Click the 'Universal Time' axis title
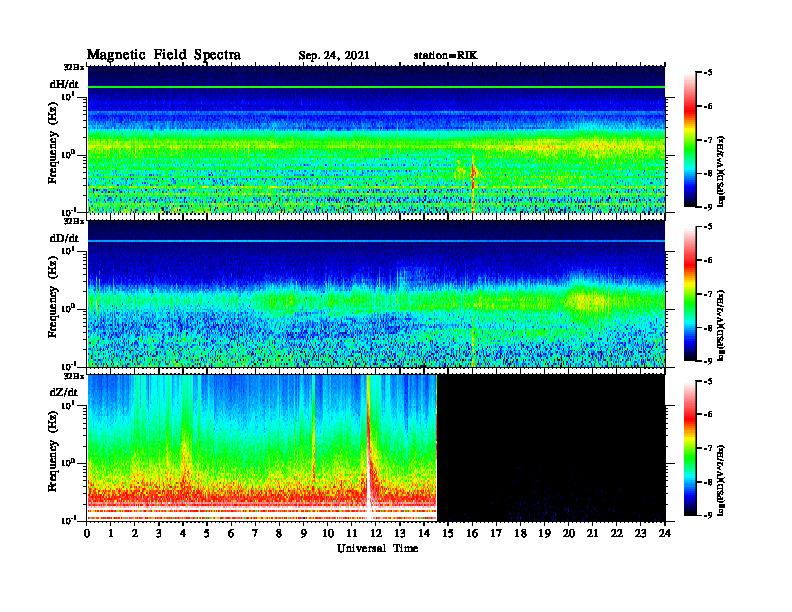This screenshot has width=792, height=612. 377,548
